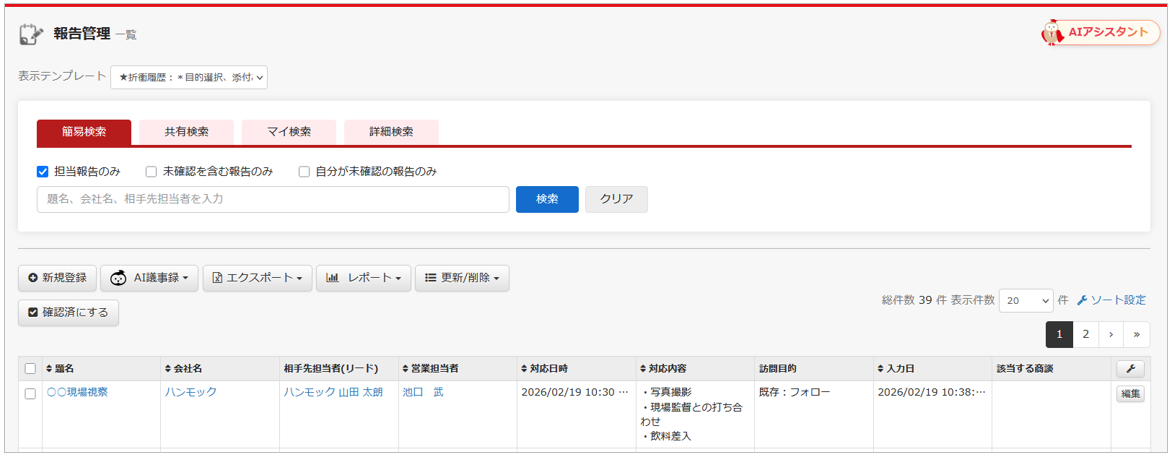The height and width of the screenshot is (458, 1173).
Task: Check 自分が未確認の報告のみ option
Action: point(305,171)
